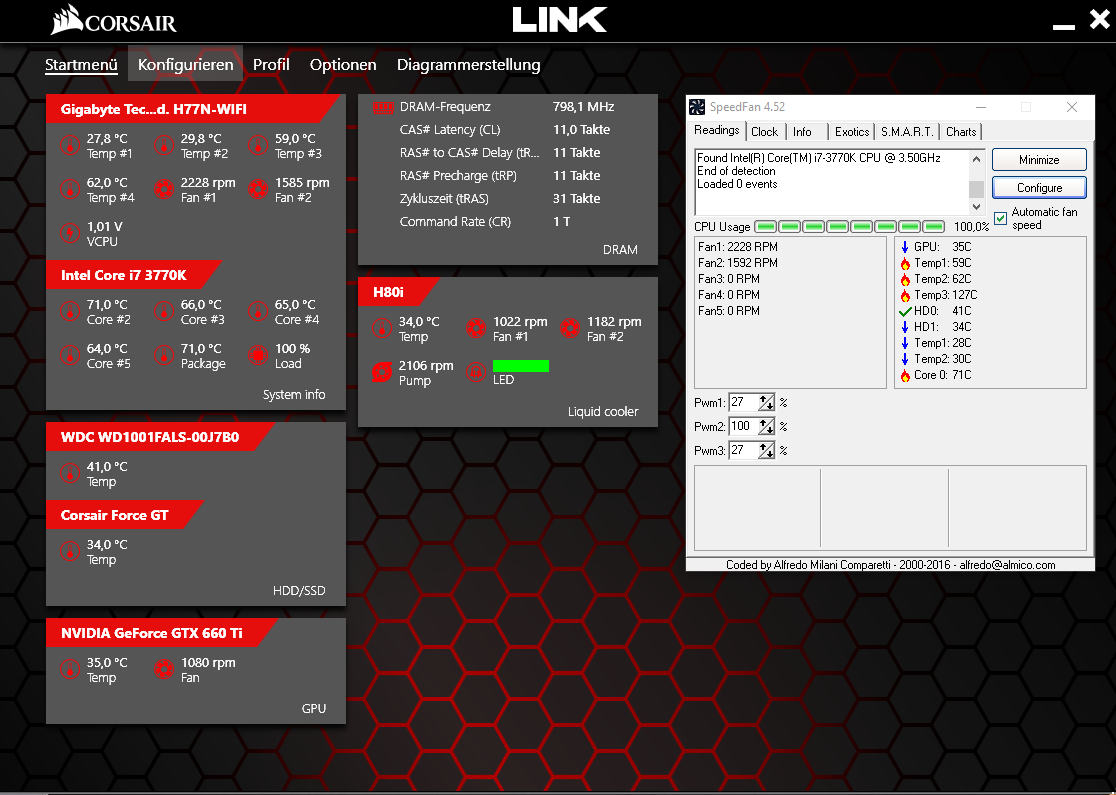
Task: Click the Pwm2 spinner arrows
Action: [767, 427]
